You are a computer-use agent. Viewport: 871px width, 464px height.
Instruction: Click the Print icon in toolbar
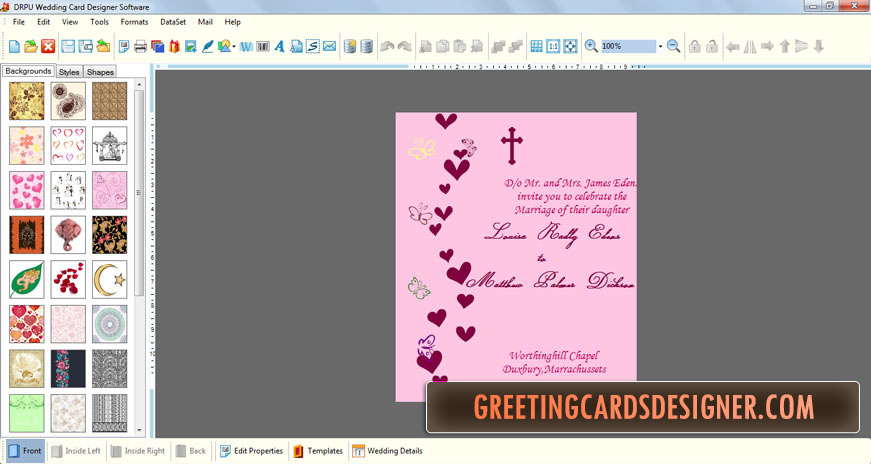pos(141,46)
